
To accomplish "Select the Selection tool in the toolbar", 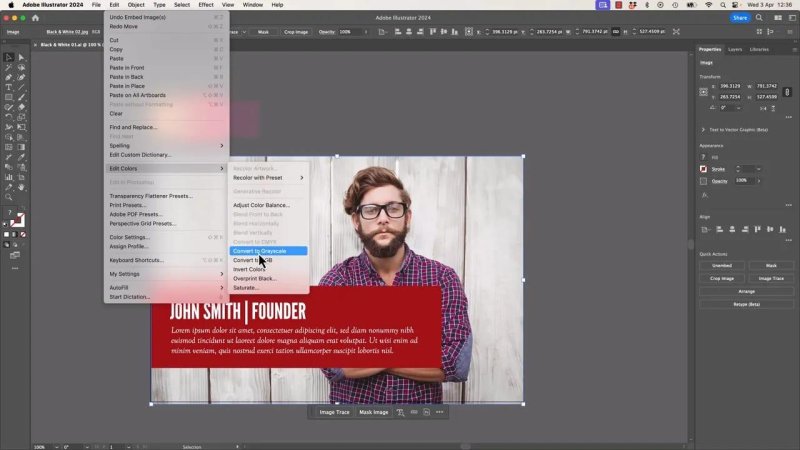I will coord(9,58).
